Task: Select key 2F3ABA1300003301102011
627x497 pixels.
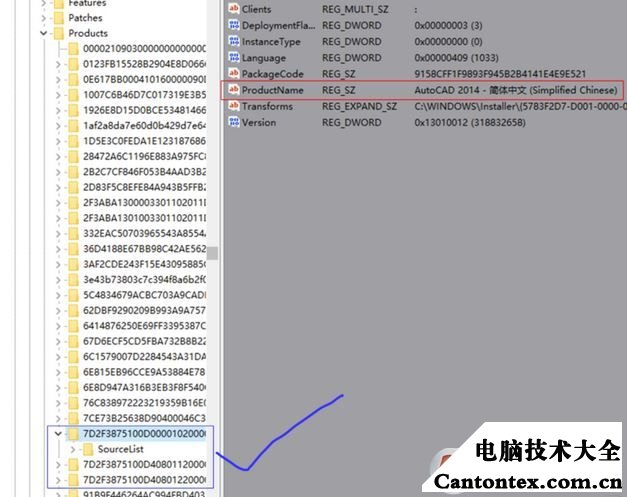Action: coord(144,202)
